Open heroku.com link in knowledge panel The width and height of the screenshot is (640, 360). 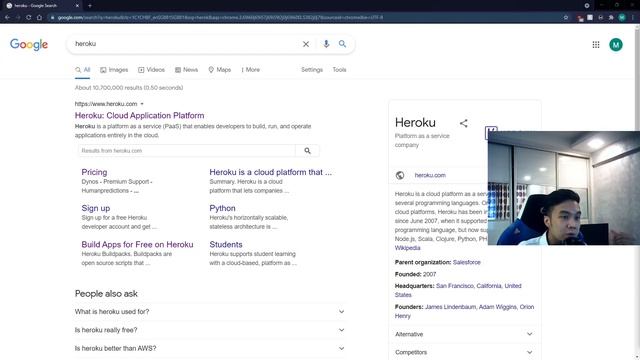[430, 175]
